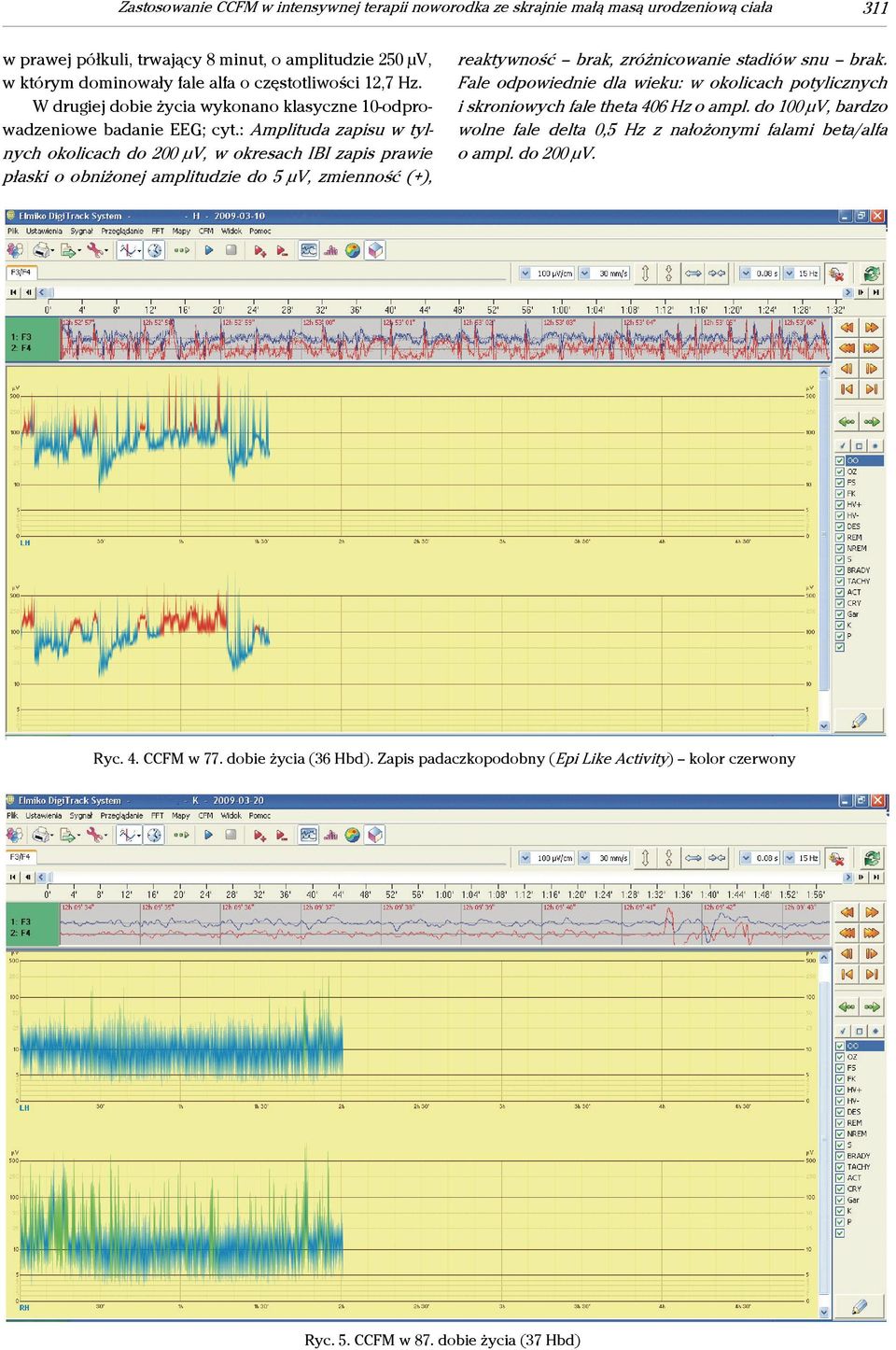896x1350 pixels.
Task: Click clock icon in upper 2009-03-10 window toolbar
Action: [x=155, y=250]
